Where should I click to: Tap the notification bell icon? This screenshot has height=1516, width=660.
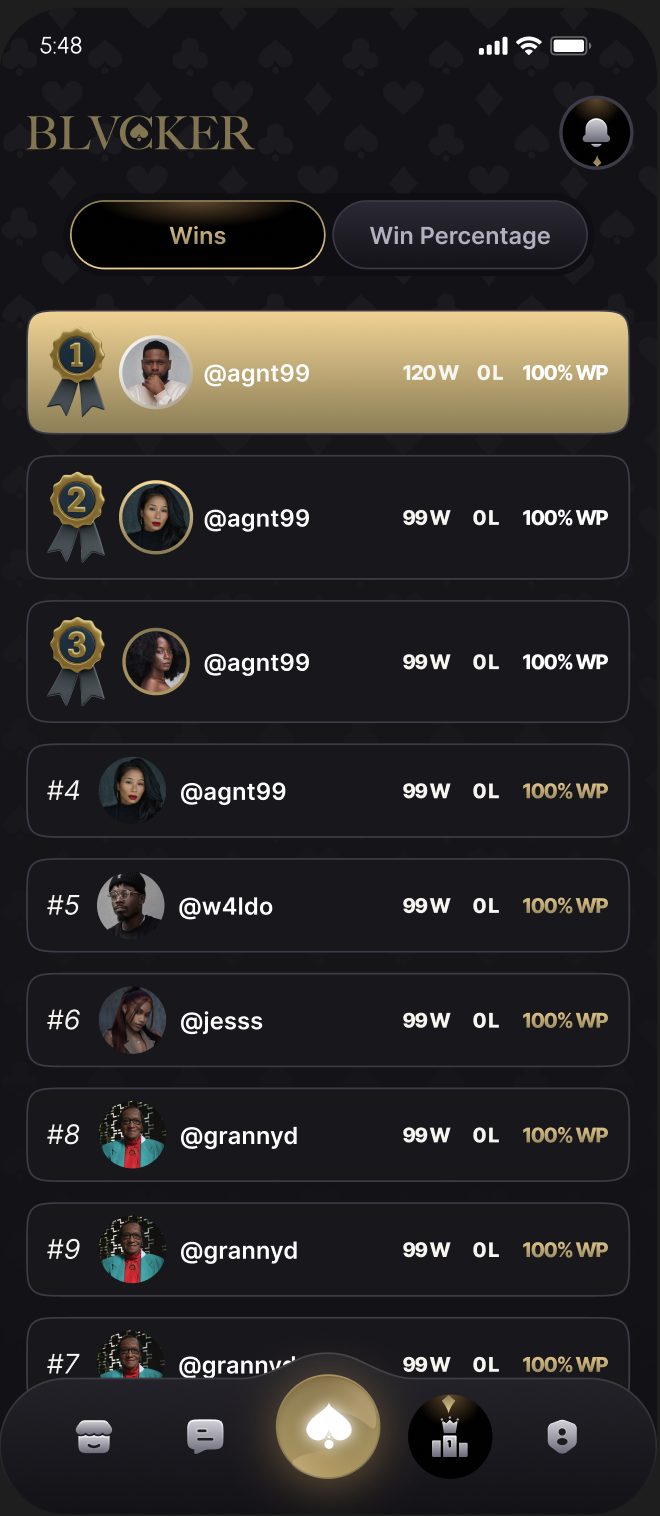(x=596, y=133)
